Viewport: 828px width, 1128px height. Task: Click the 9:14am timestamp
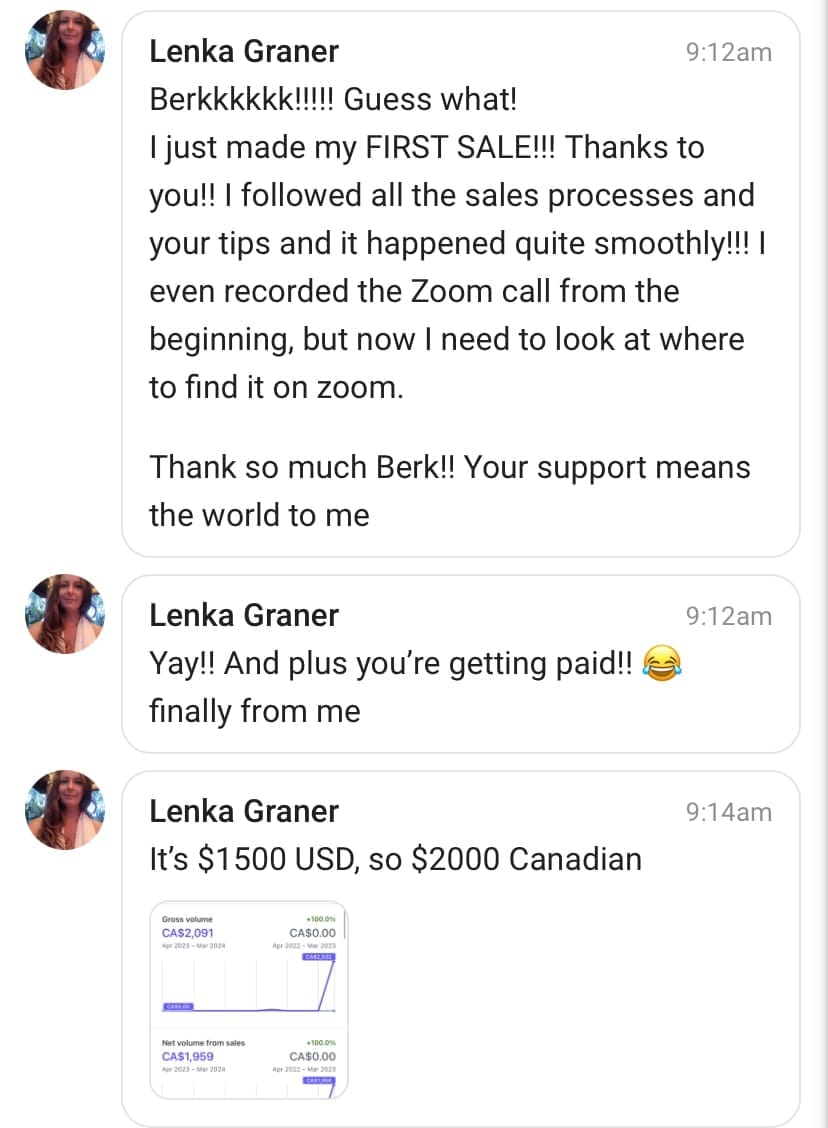click(x=728, y=812)
